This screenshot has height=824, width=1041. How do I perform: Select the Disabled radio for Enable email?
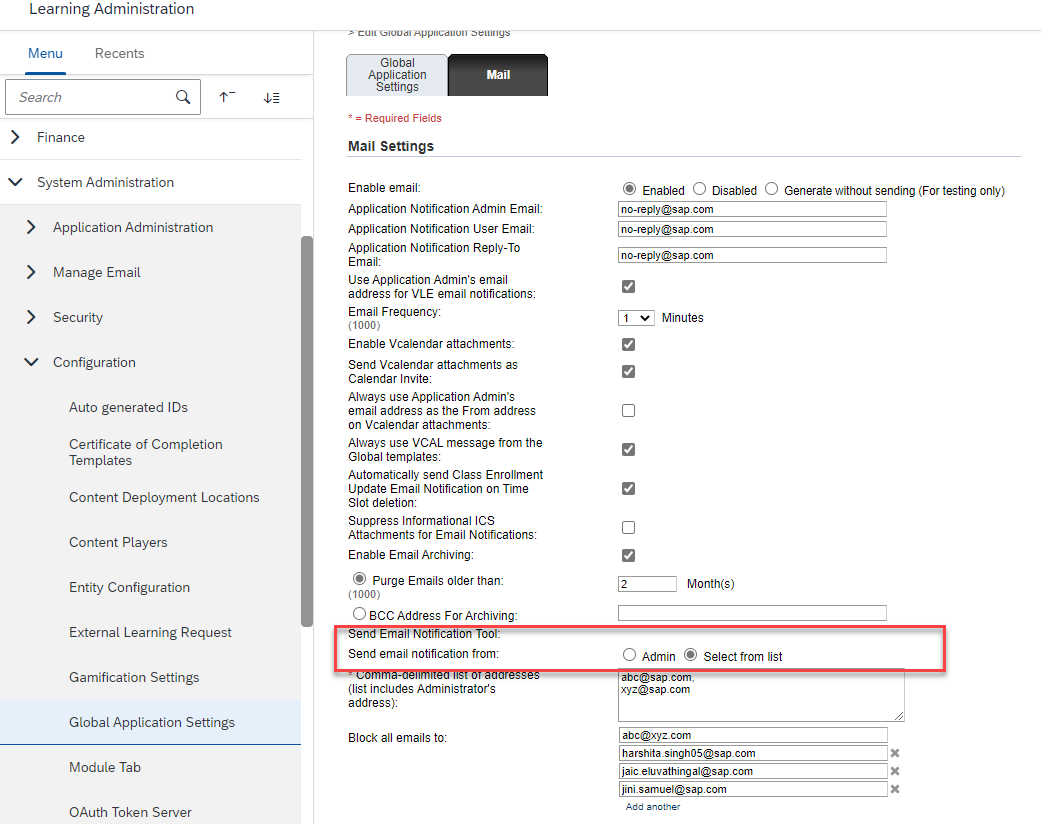click(x=699, y=188)
